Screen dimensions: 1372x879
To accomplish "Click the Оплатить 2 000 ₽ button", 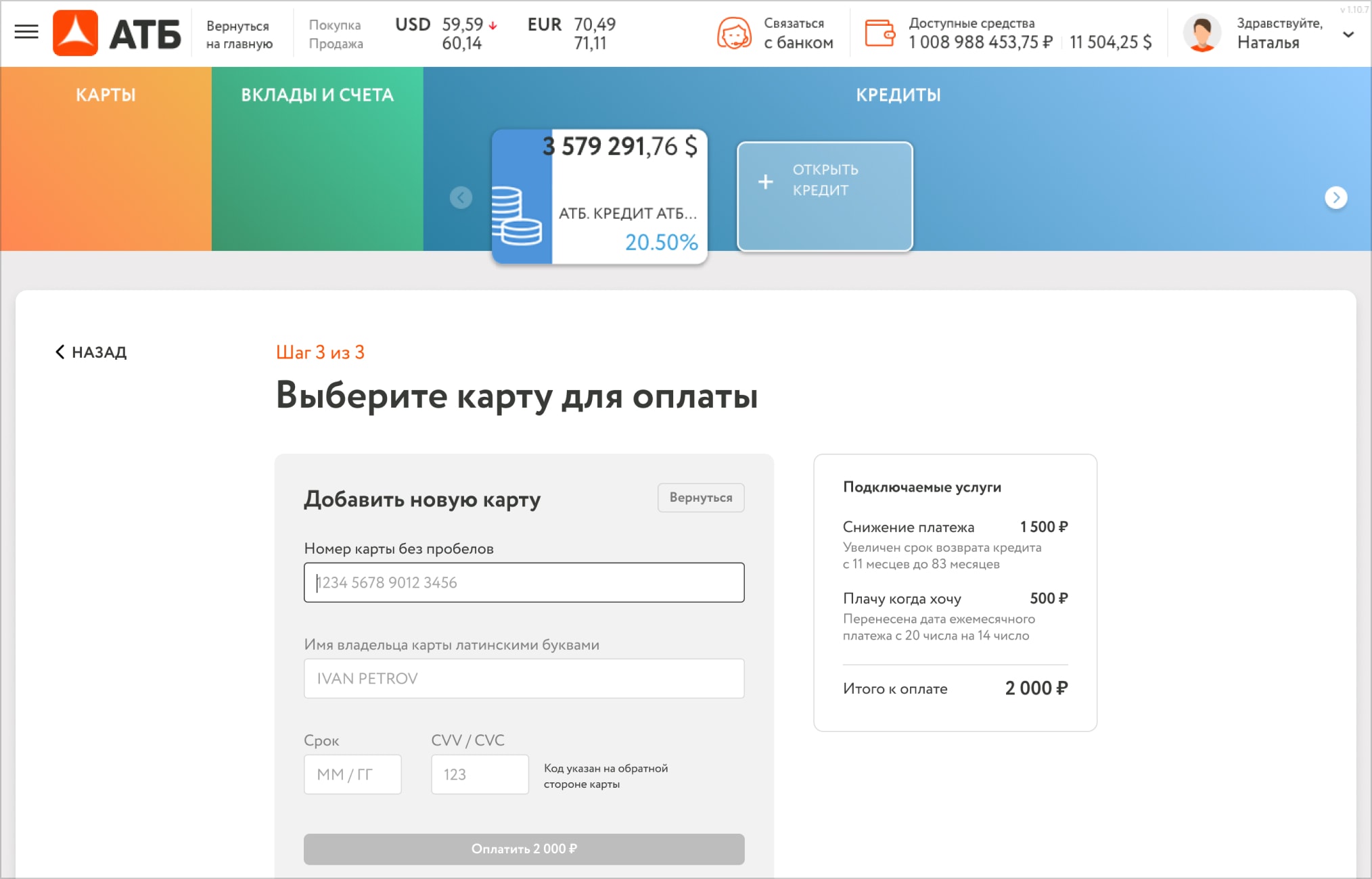I will click(524, 849).
